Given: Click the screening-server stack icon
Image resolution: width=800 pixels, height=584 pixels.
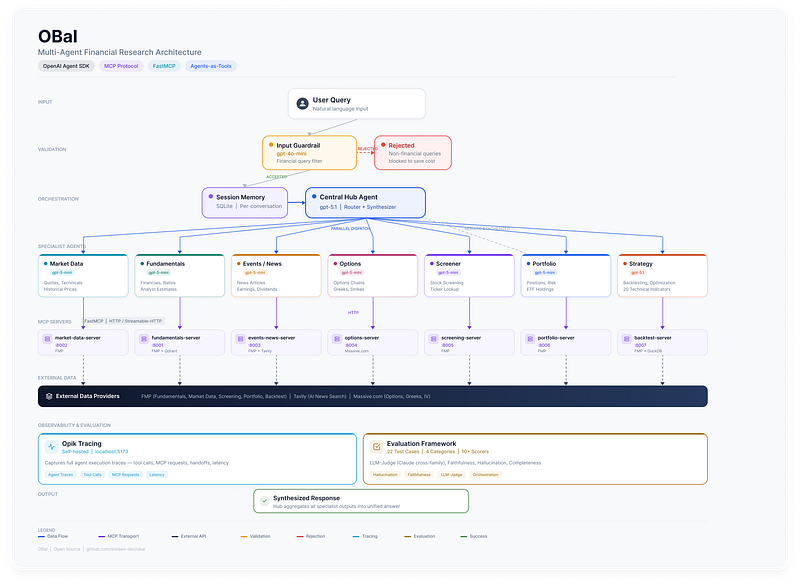Looking at the screenshot, I should (434, 339).
